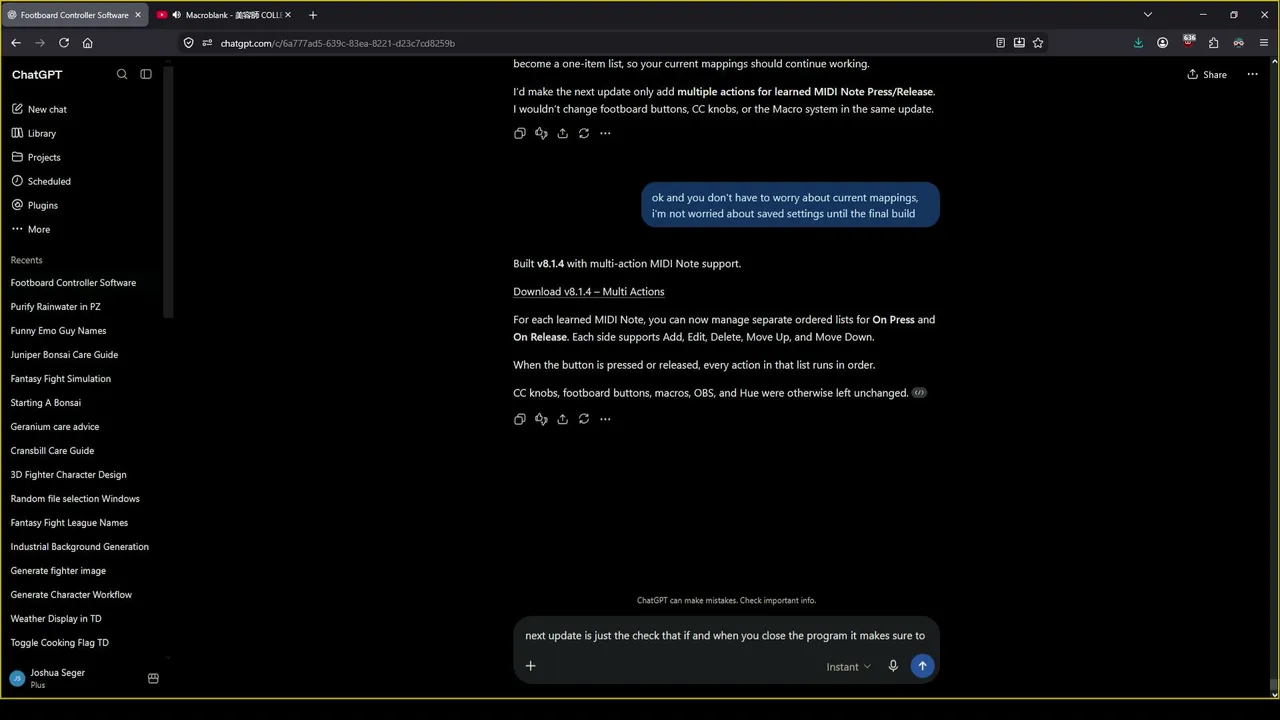Open Footboard Controller Software chat in Recents
Image resolution: width=1280 pixels, height=720 pixels.
[73, 283]
